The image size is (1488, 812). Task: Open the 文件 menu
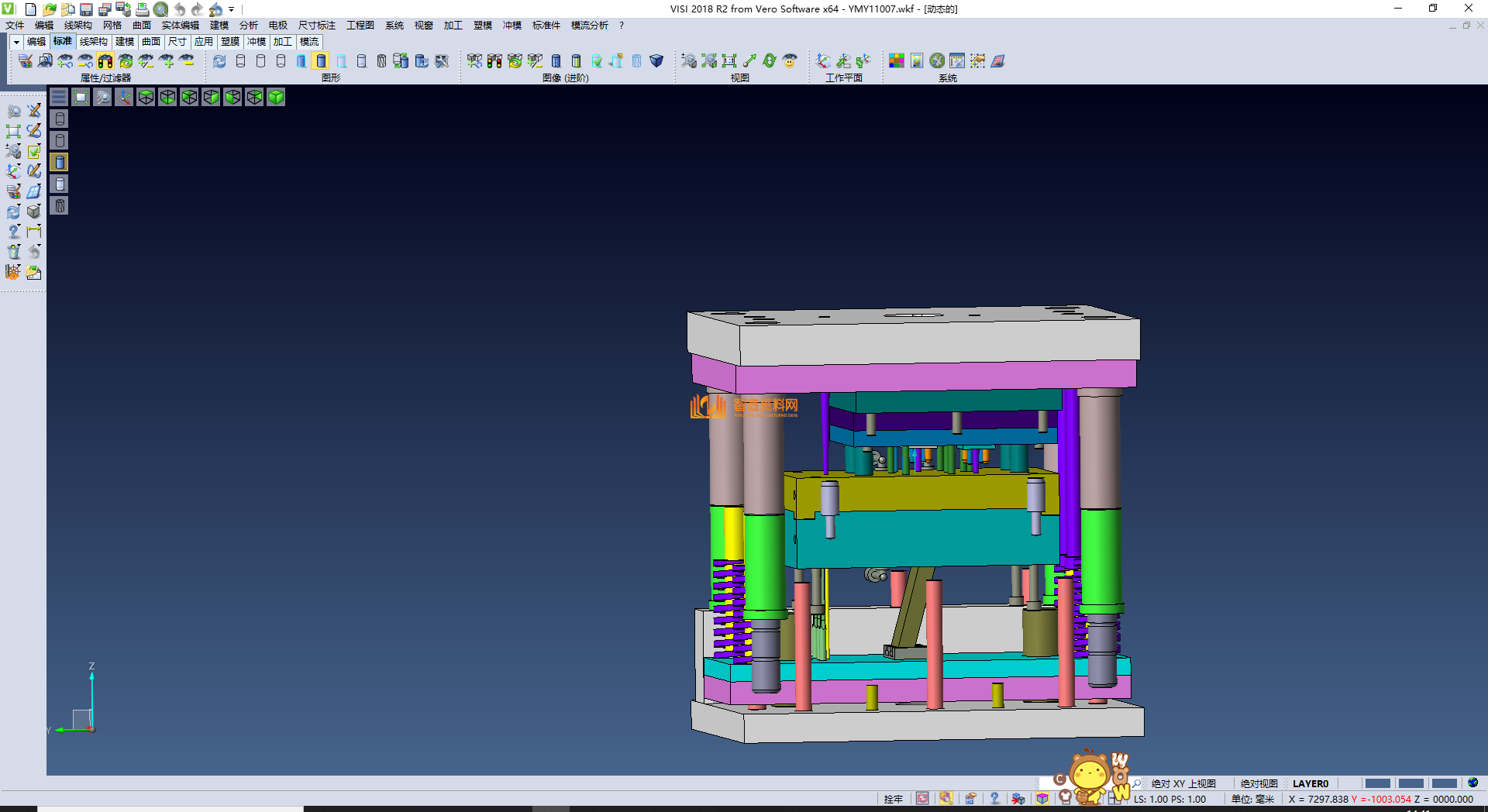point(15,26)
